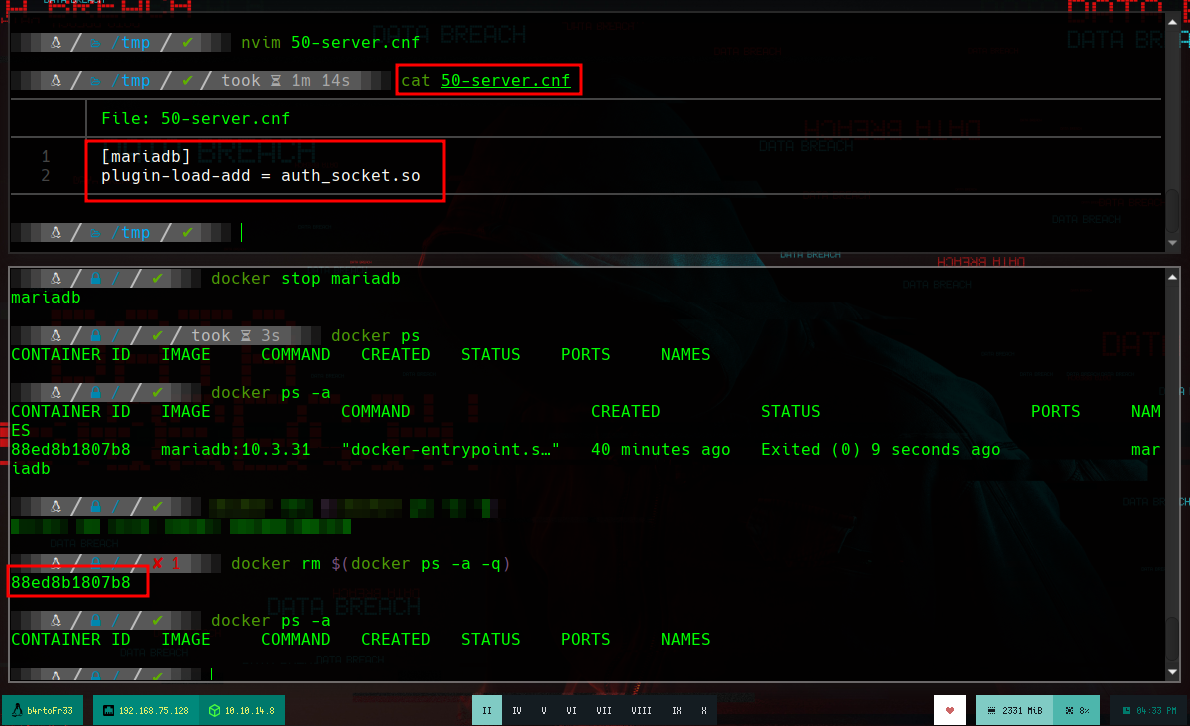Click the memory icon beside 2331 MiB

991,711
